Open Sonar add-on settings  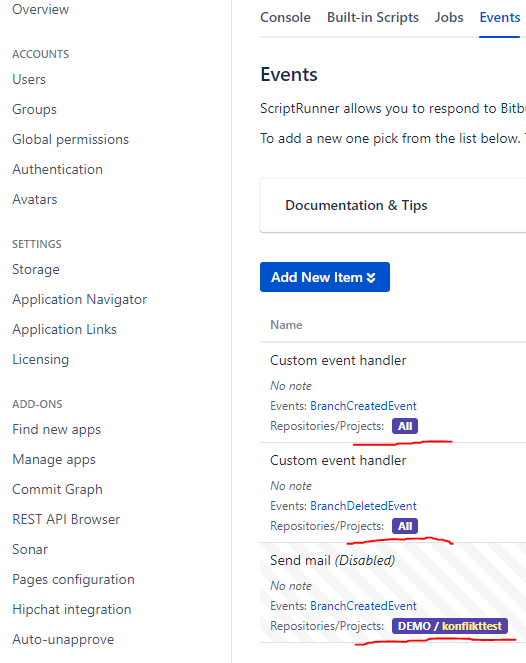pos(30,550)
